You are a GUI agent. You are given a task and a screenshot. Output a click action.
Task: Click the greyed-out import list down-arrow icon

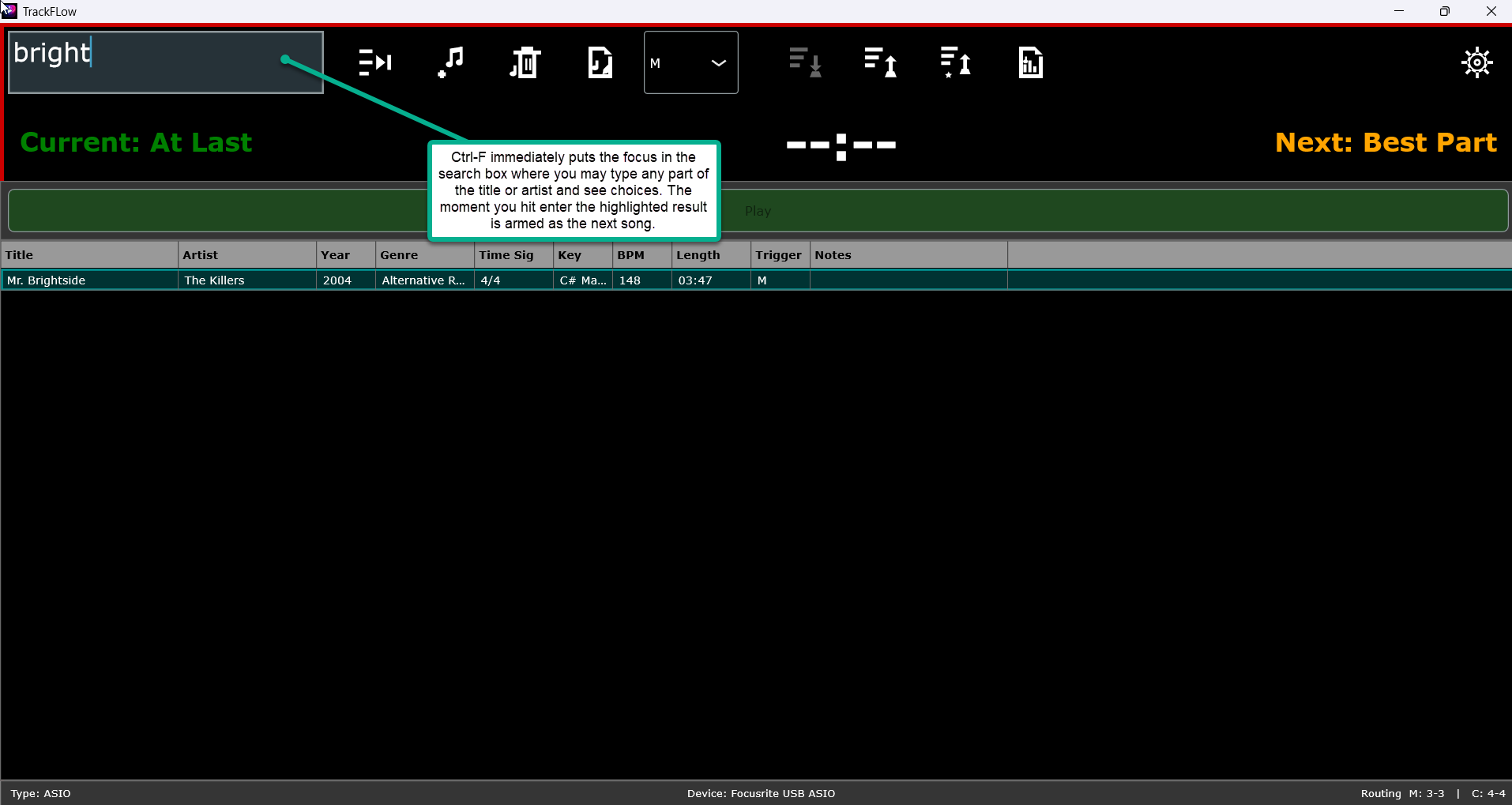tap(805, 62)
